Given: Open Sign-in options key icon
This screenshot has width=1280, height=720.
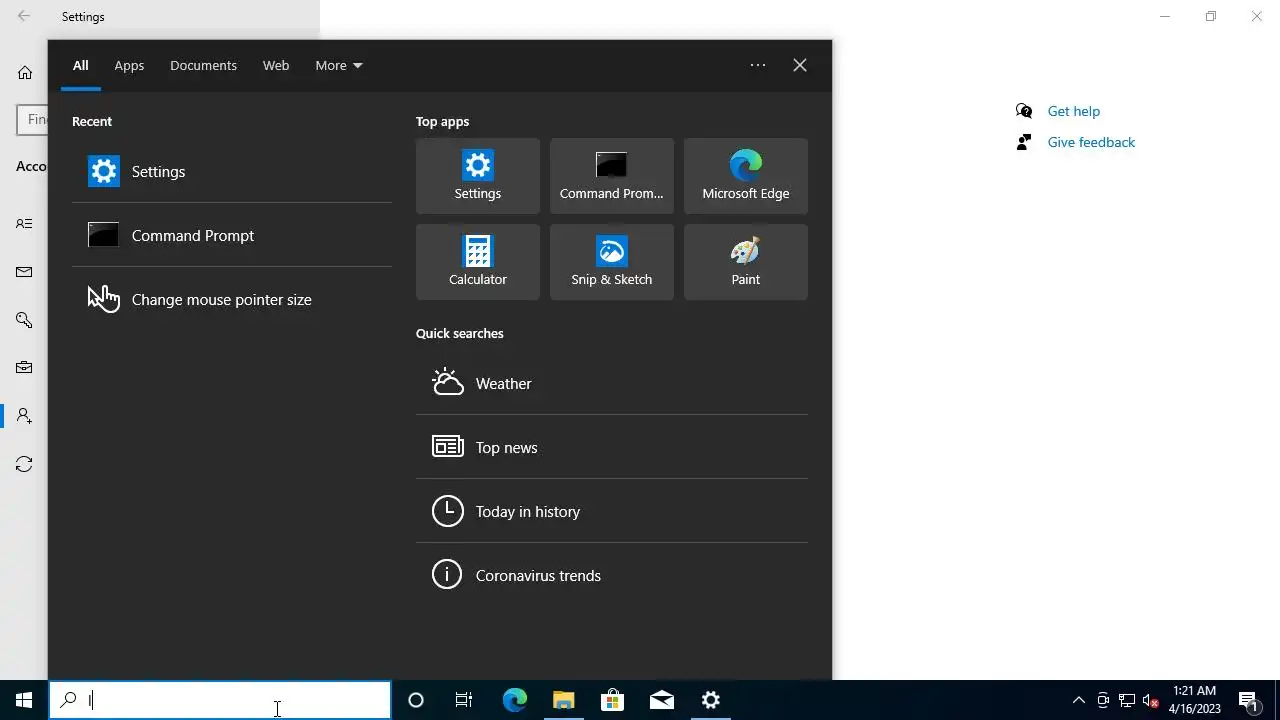Looking at the screenshot, I should click(x=24, y=320).
